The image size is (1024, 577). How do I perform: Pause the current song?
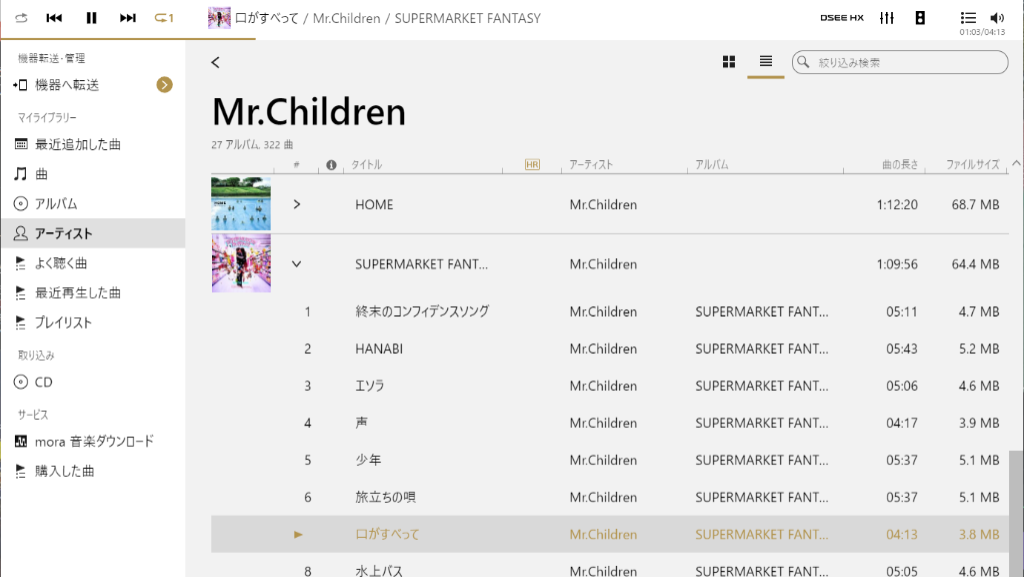[x=91, y=18]
